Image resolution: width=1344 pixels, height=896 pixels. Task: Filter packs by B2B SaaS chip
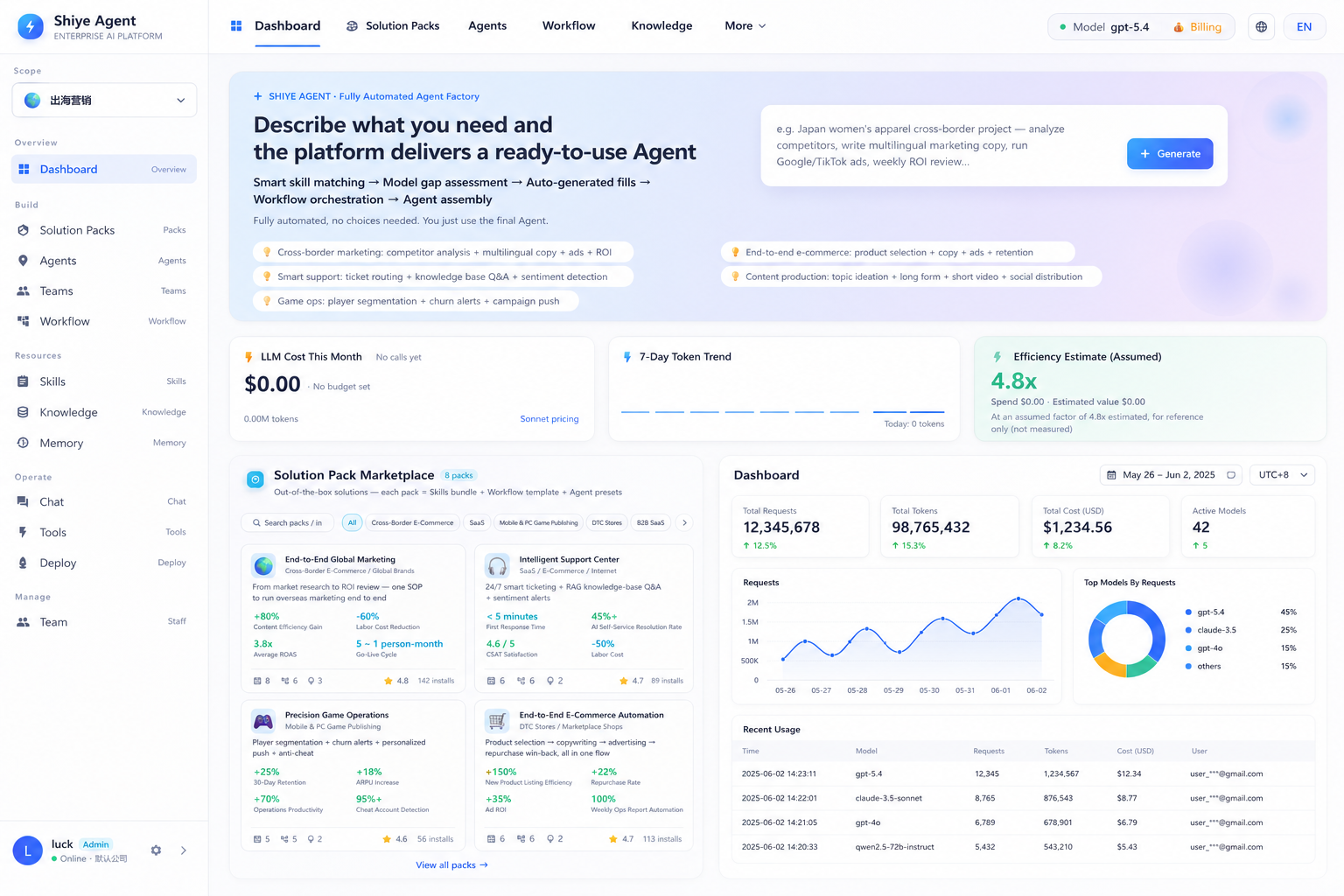[x=650, y=522]
